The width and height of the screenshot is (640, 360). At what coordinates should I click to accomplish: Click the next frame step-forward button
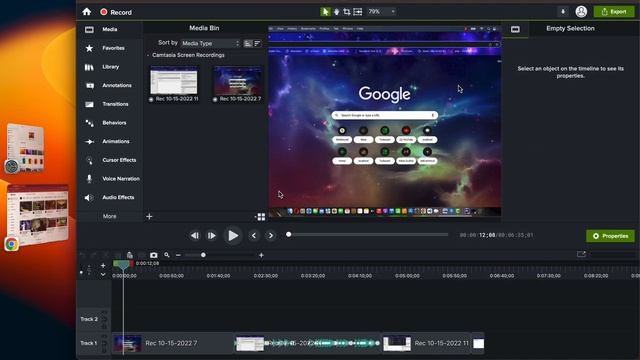tap(211, 236)
